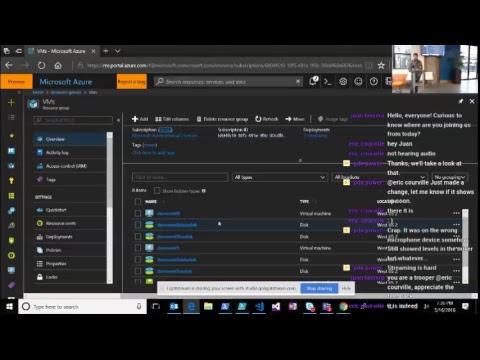Open Properties under Settings
Viewport: 480px width, 360px height.
point(70,264)
